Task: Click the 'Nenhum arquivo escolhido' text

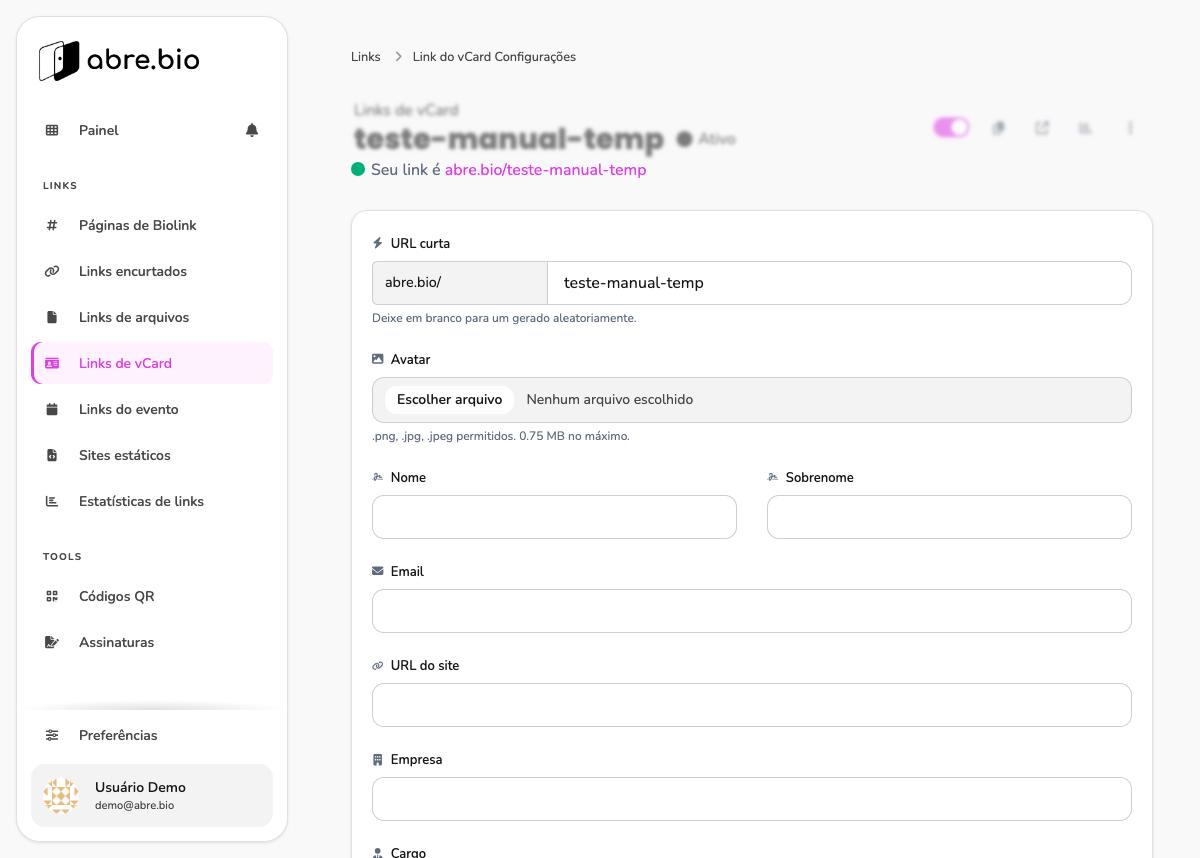Action: (x=610, y=399)
